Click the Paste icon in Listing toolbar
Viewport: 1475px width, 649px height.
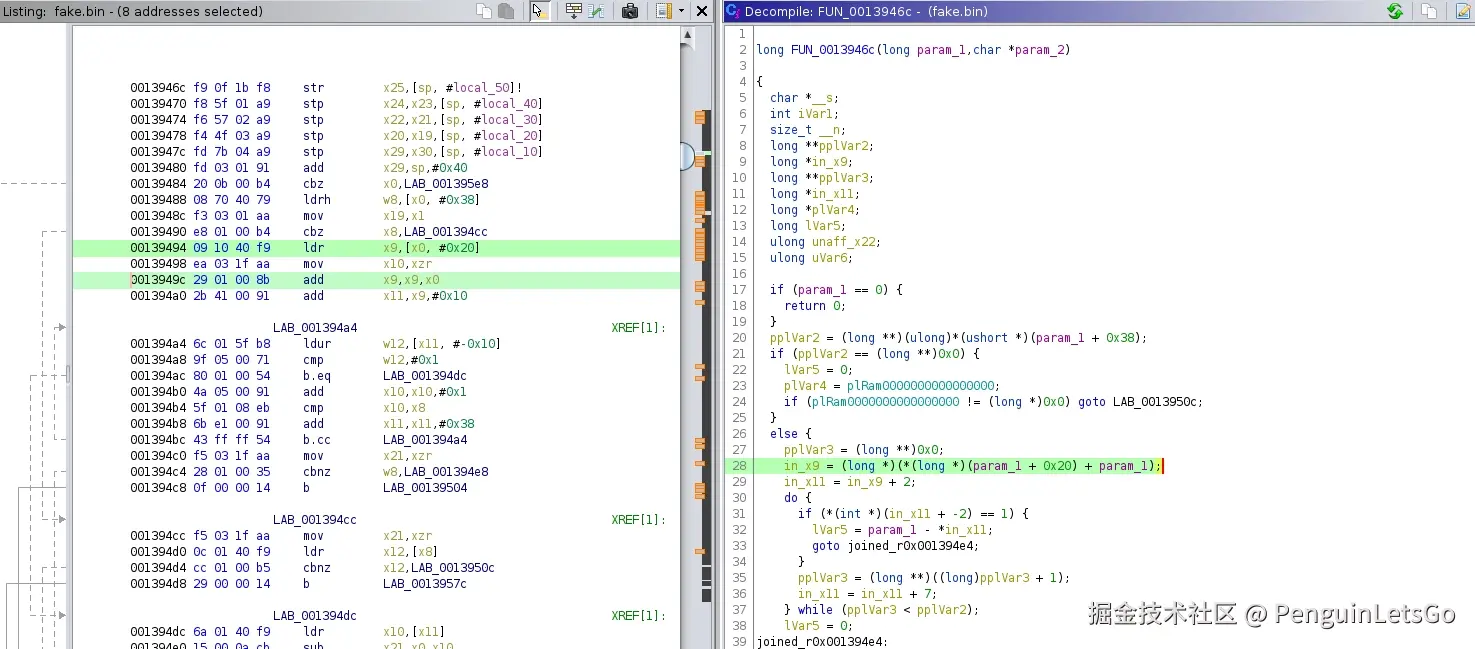[506, 11]
